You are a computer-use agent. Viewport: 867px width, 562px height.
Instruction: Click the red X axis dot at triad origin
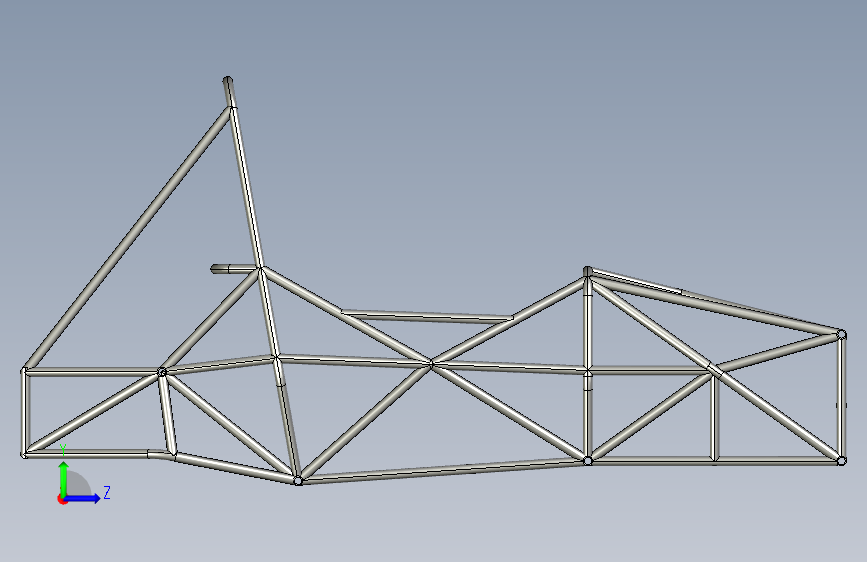coord(62,499)
